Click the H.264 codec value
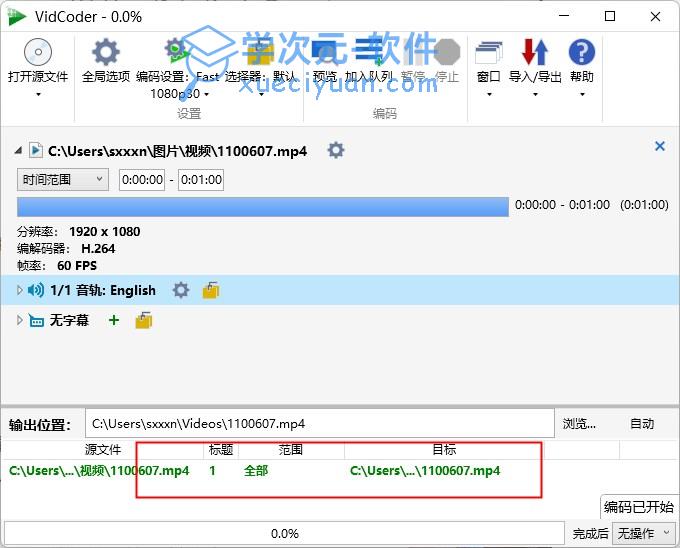This screenshot has height=548, width=680. point(98,248)
